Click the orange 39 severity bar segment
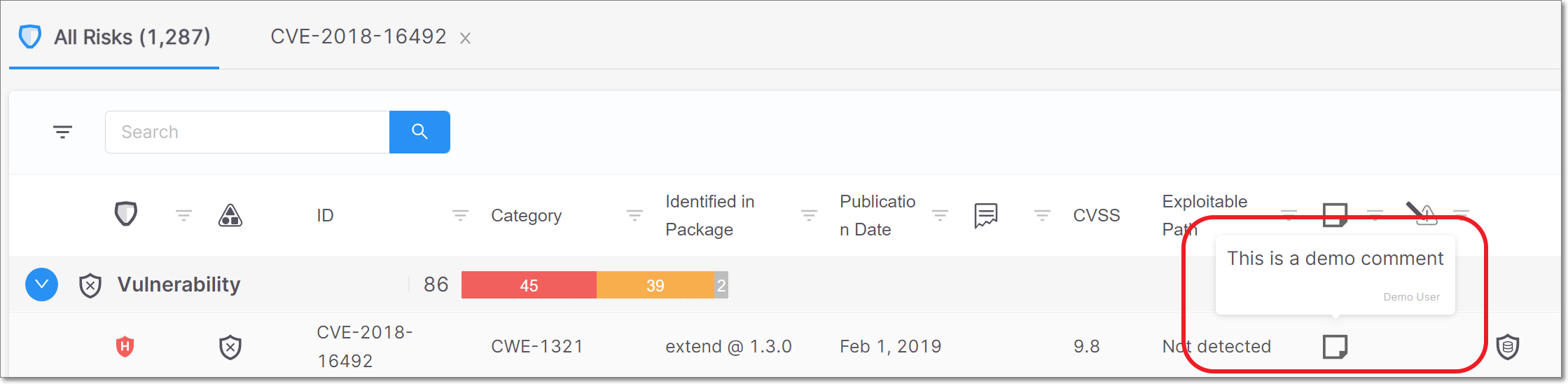The image size is (1568, 384). click(x=655, y=285)
